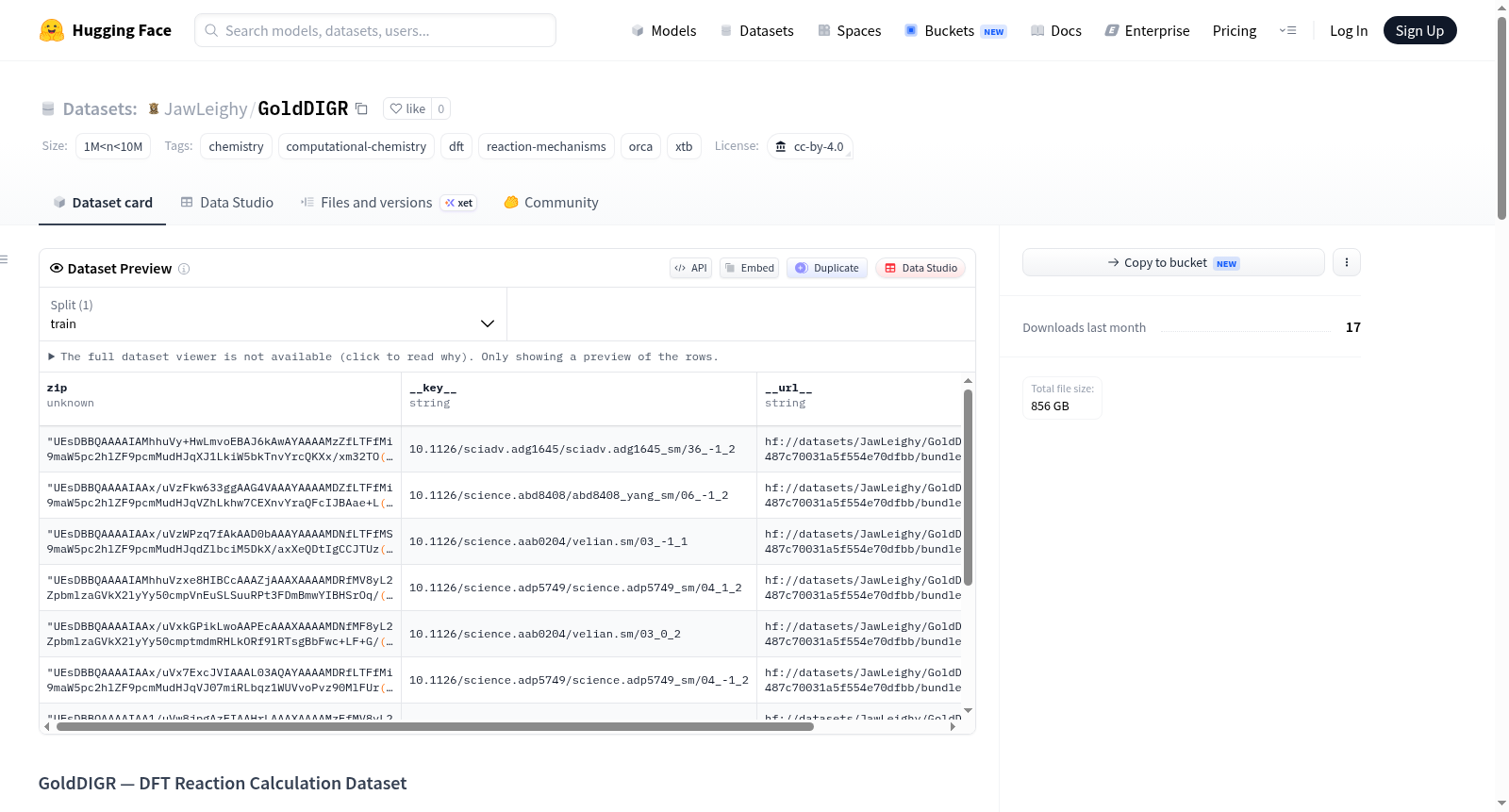Select the 1M<n<10M size tag
This screenshot has height=812, width=1509.
tap(113, 146)
